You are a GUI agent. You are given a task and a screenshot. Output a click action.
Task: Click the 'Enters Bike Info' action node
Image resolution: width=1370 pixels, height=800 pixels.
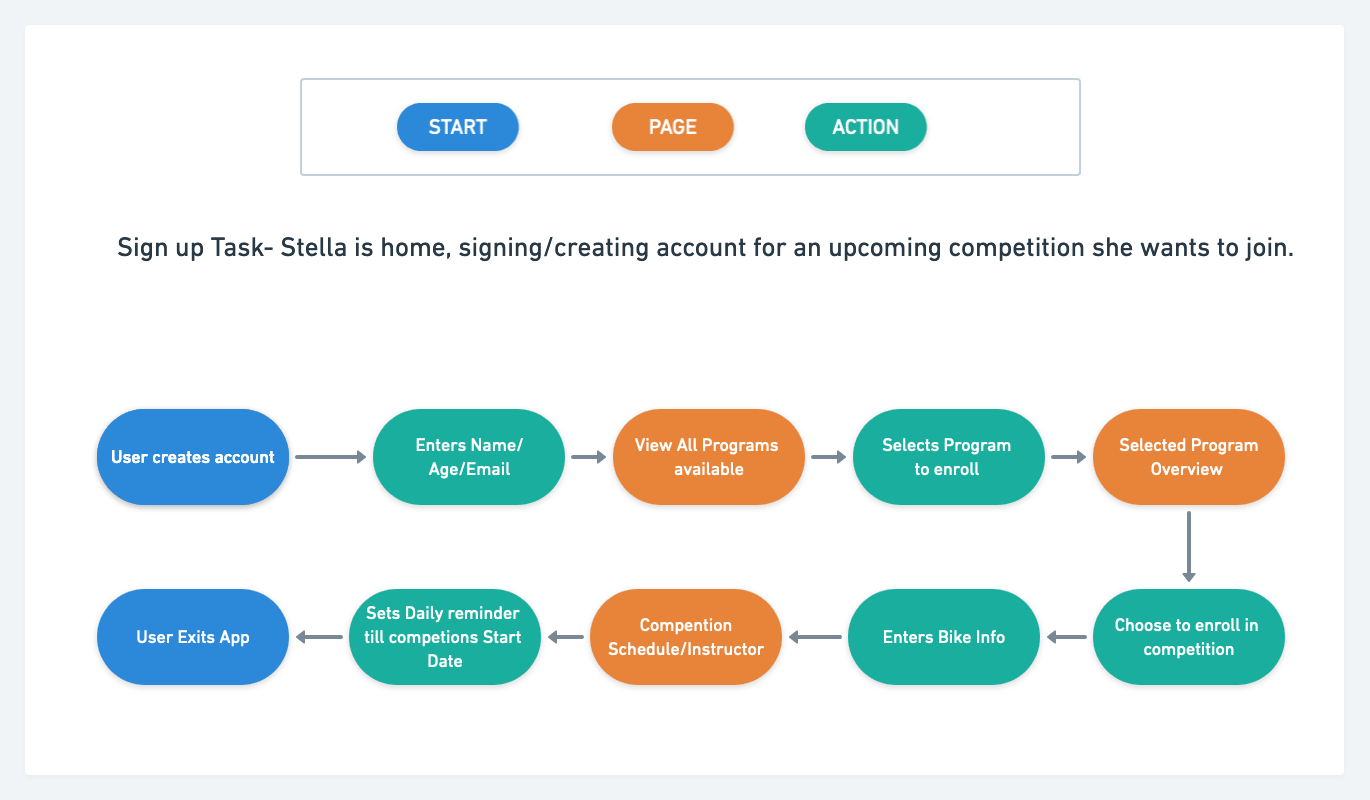pos(943,637)
